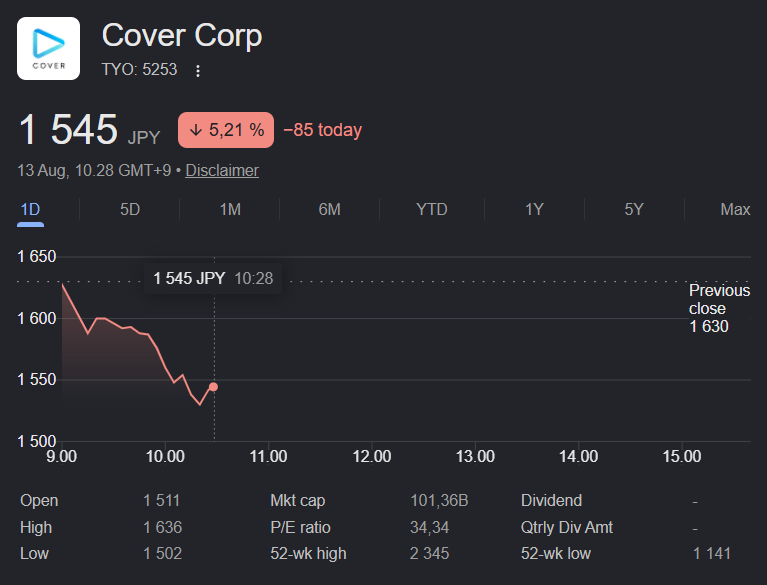Click the TYO: 5253 ticker text

click(139, 69)
